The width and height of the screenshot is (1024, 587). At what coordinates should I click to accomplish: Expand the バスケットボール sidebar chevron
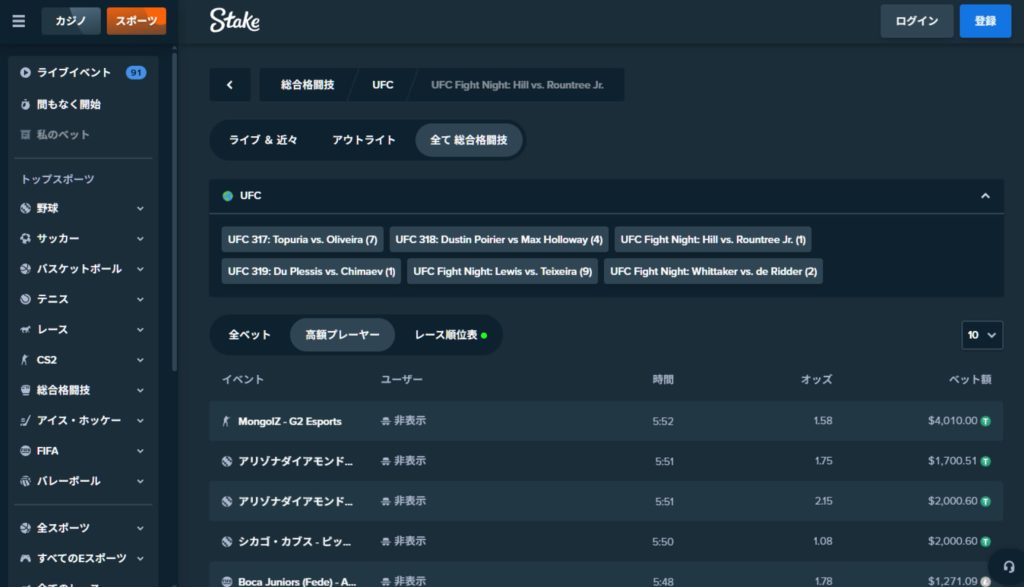140,268
